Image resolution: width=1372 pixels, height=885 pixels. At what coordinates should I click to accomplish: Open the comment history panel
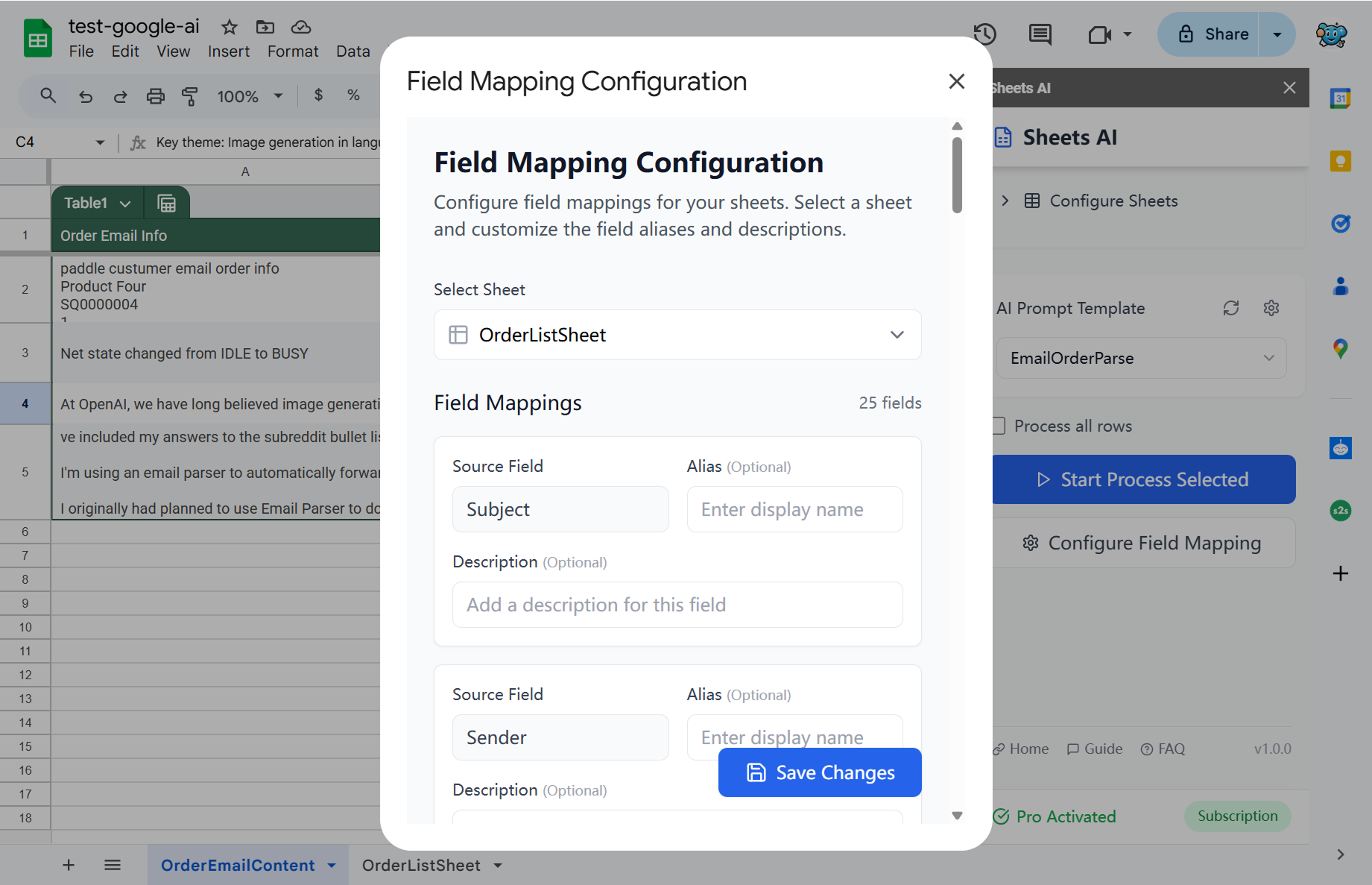tap(1039, 34)
